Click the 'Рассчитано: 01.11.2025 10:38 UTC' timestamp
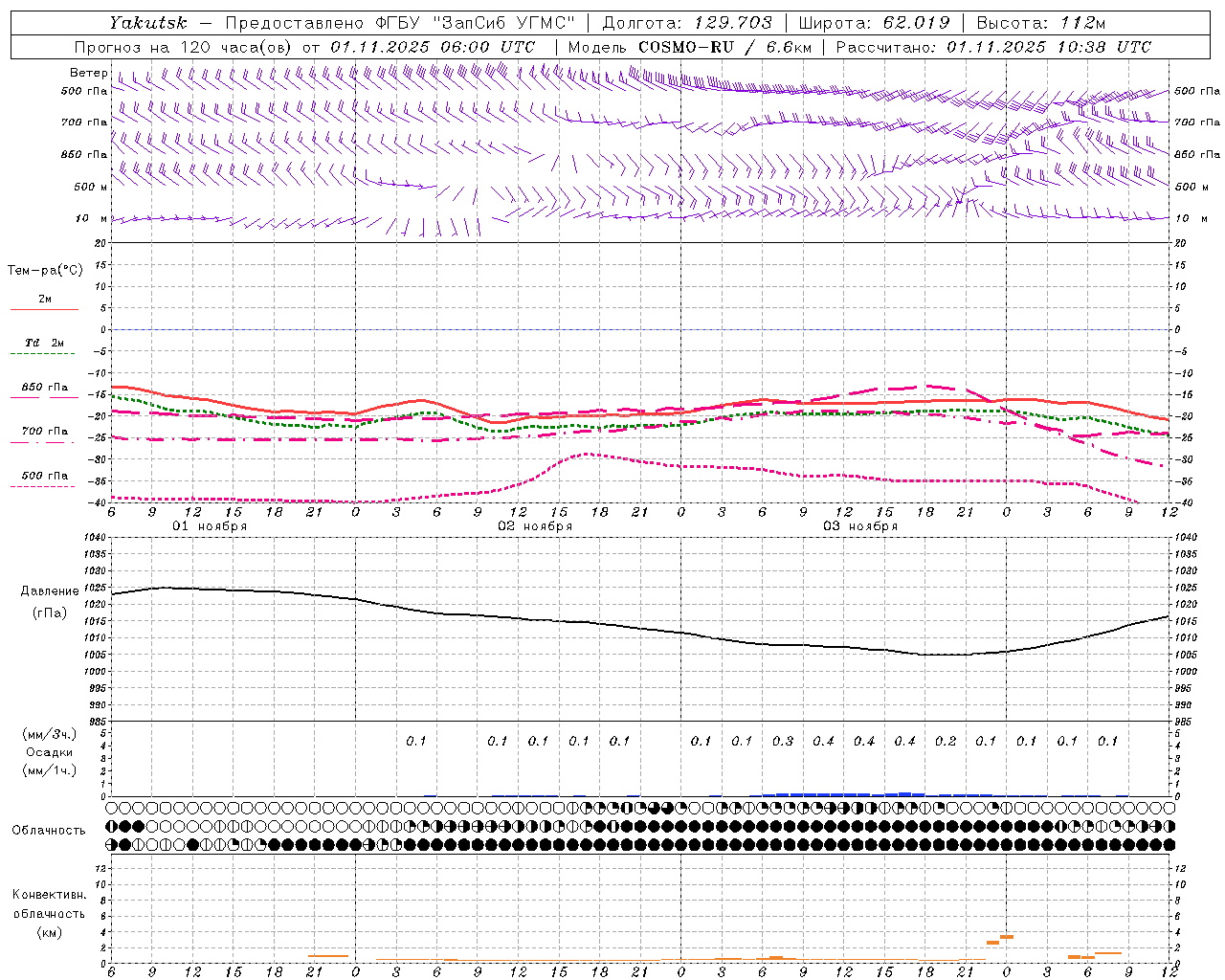The height and width of the screenshot is (980, 1225). click(x=993, y=47)
